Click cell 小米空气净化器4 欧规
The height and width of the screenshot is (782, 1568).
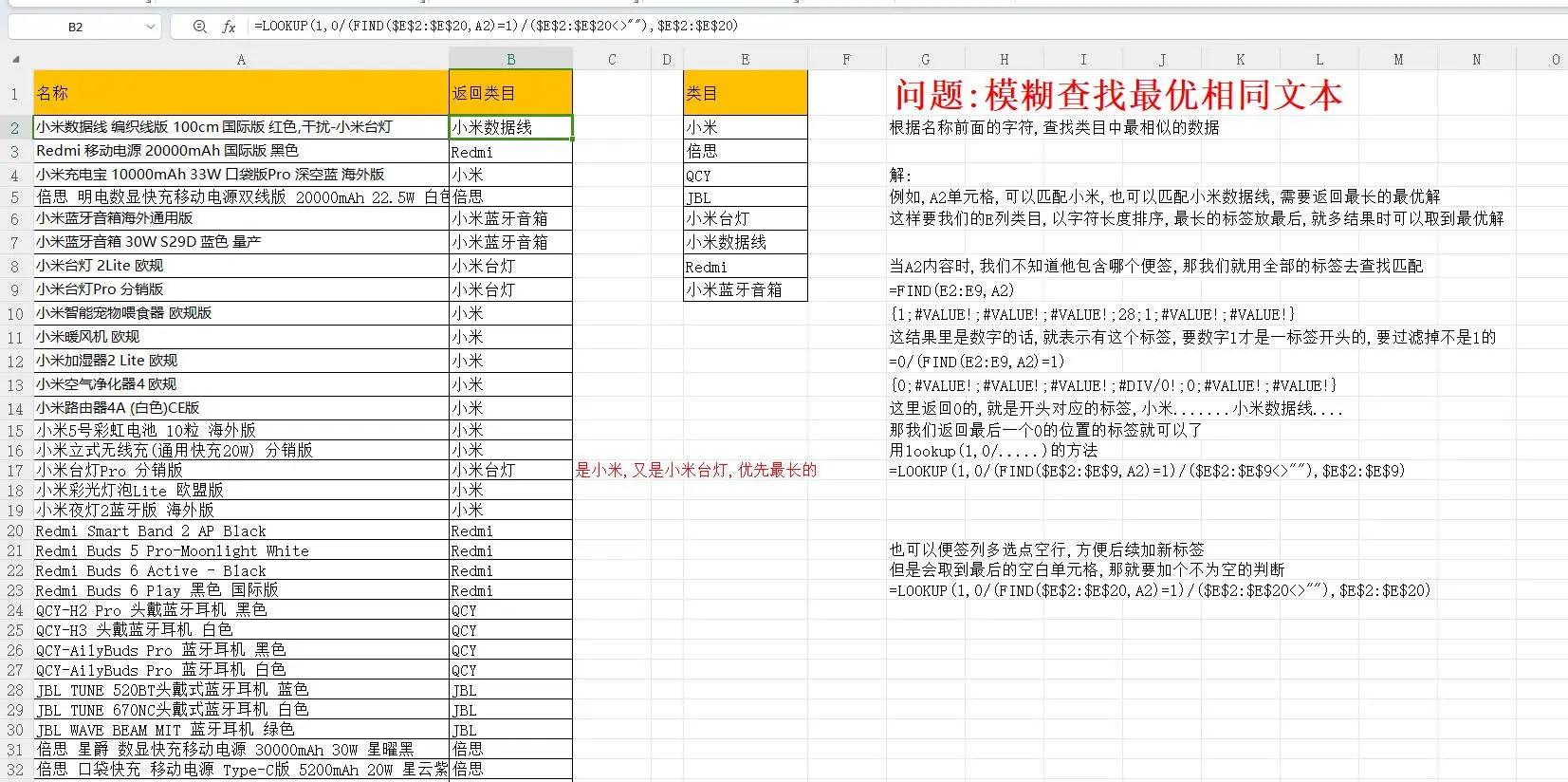(241, 384)
